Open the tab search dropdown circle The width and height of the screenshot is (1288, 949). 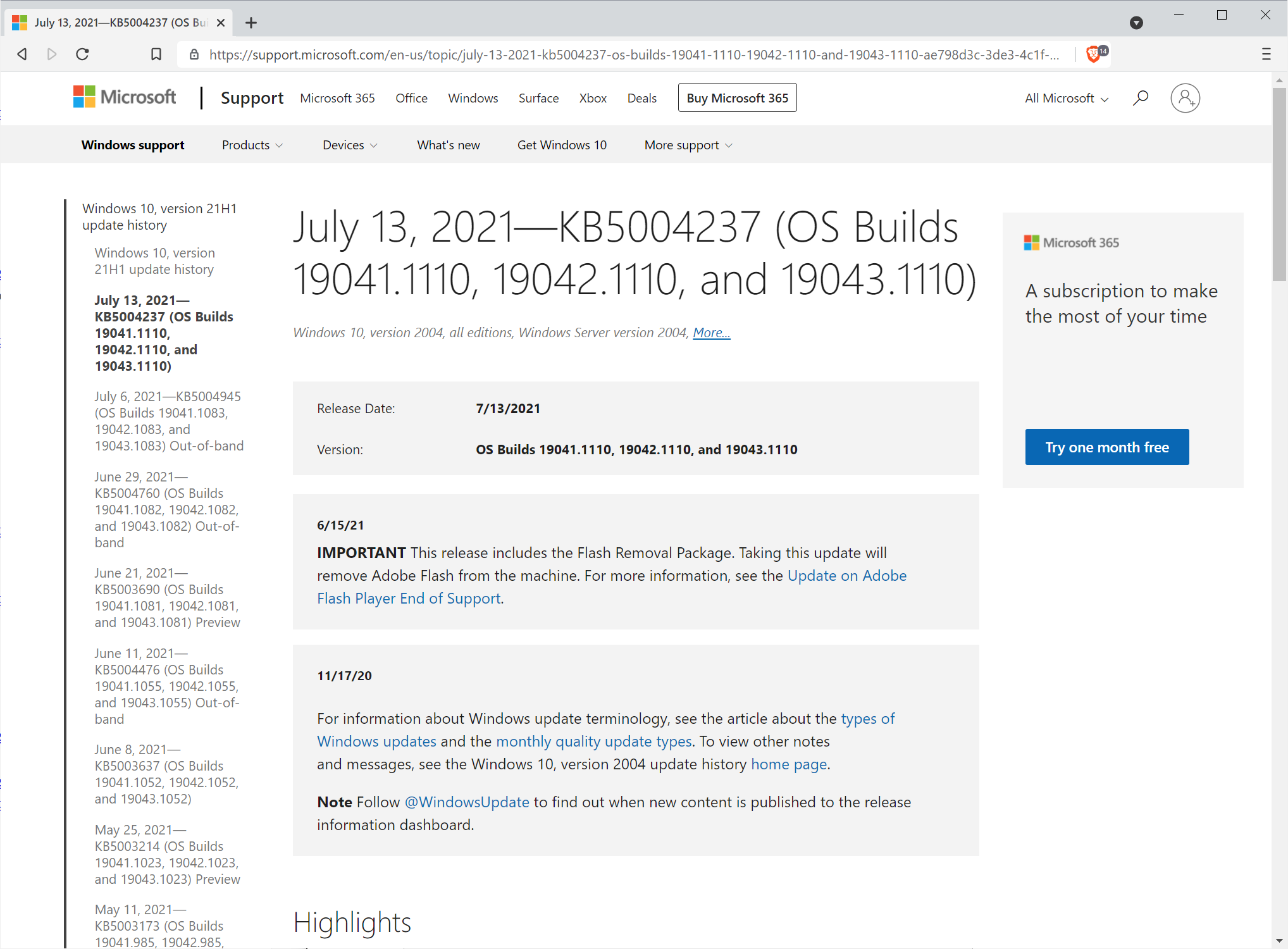[x=1136, y=23]
